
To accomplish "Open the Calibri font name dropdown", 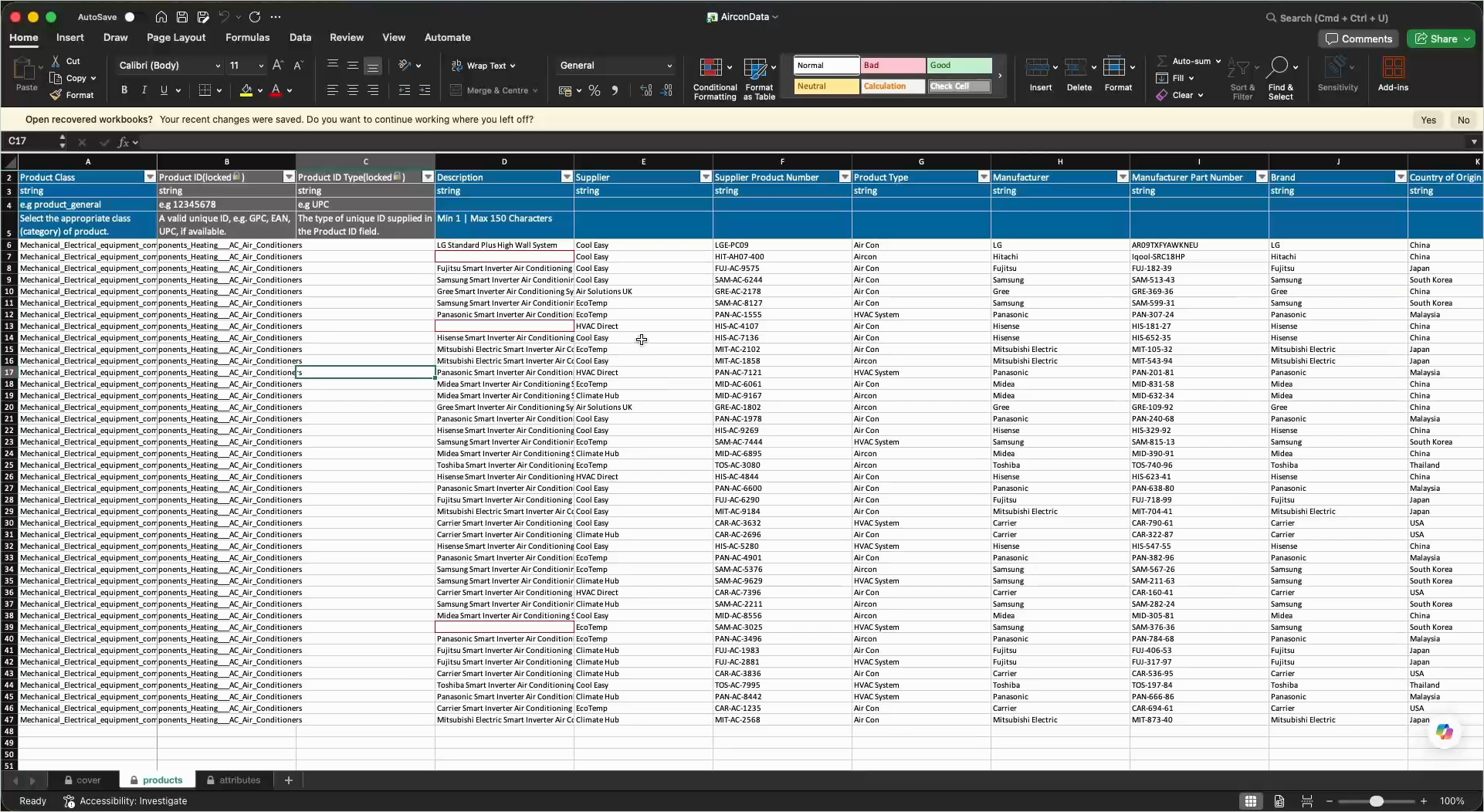I will [217, 66].
